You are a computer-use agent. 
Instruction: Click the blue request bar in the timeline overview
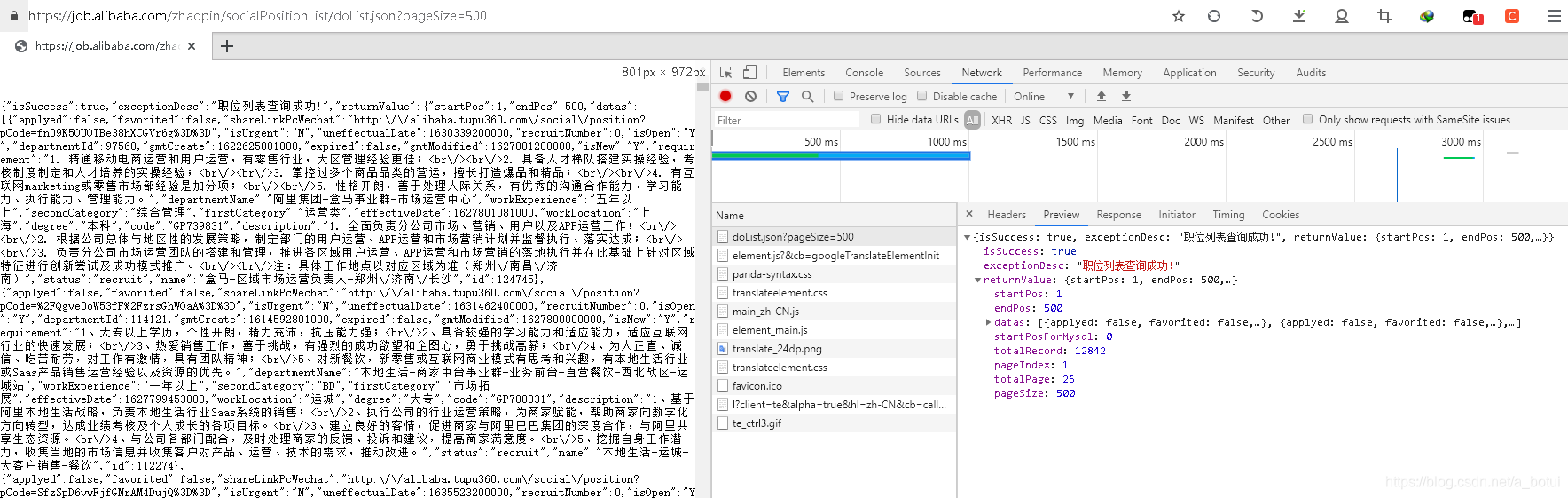pos(841,156)
